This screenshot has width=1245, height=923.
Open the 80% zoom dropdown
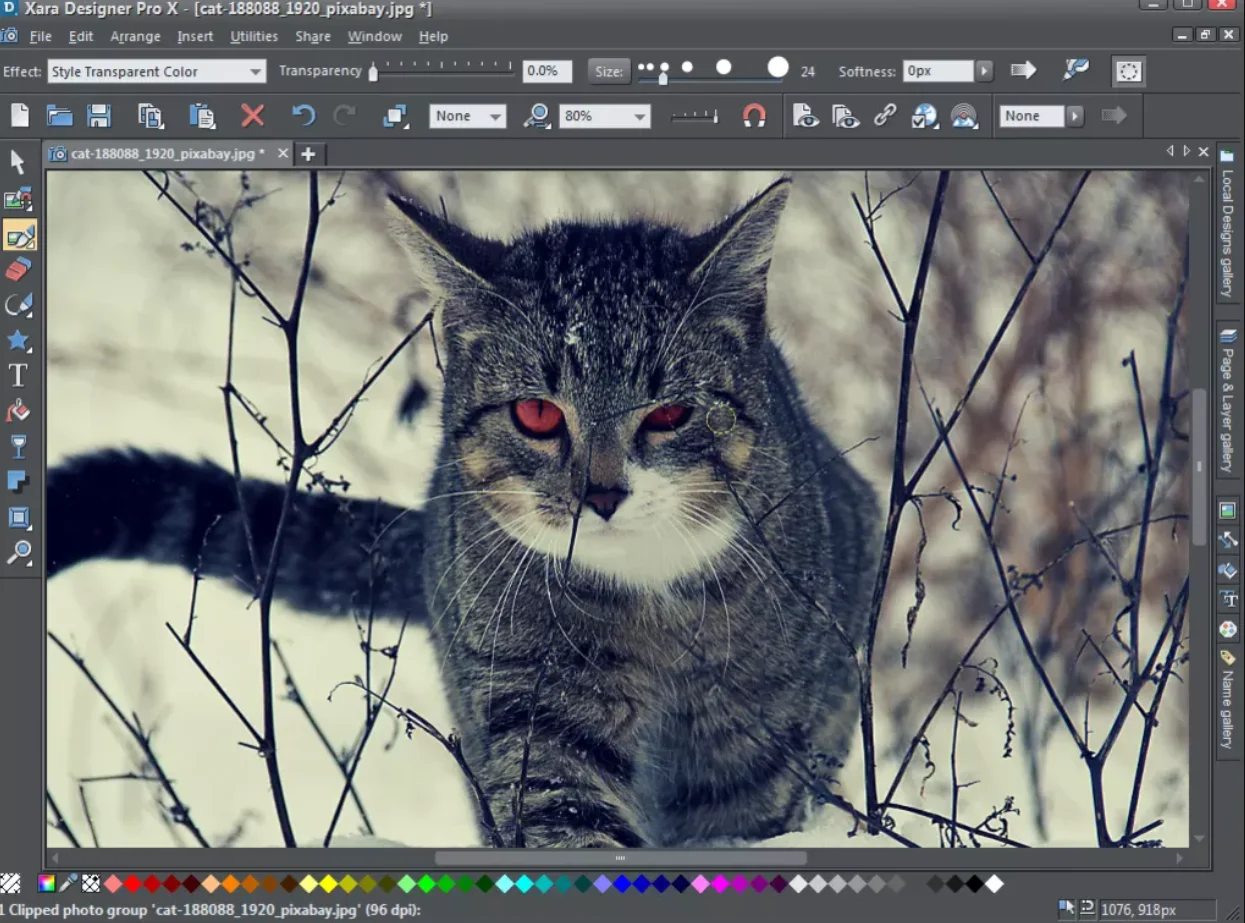tap(605, 116)
